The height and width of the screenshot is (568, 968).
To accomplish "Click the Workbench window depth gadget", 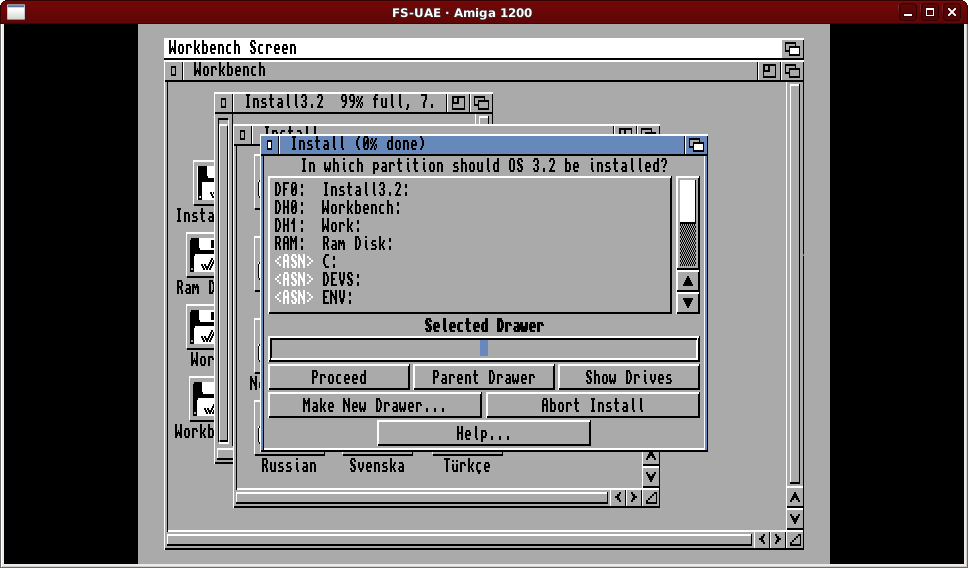I will (x=793, y=71).
